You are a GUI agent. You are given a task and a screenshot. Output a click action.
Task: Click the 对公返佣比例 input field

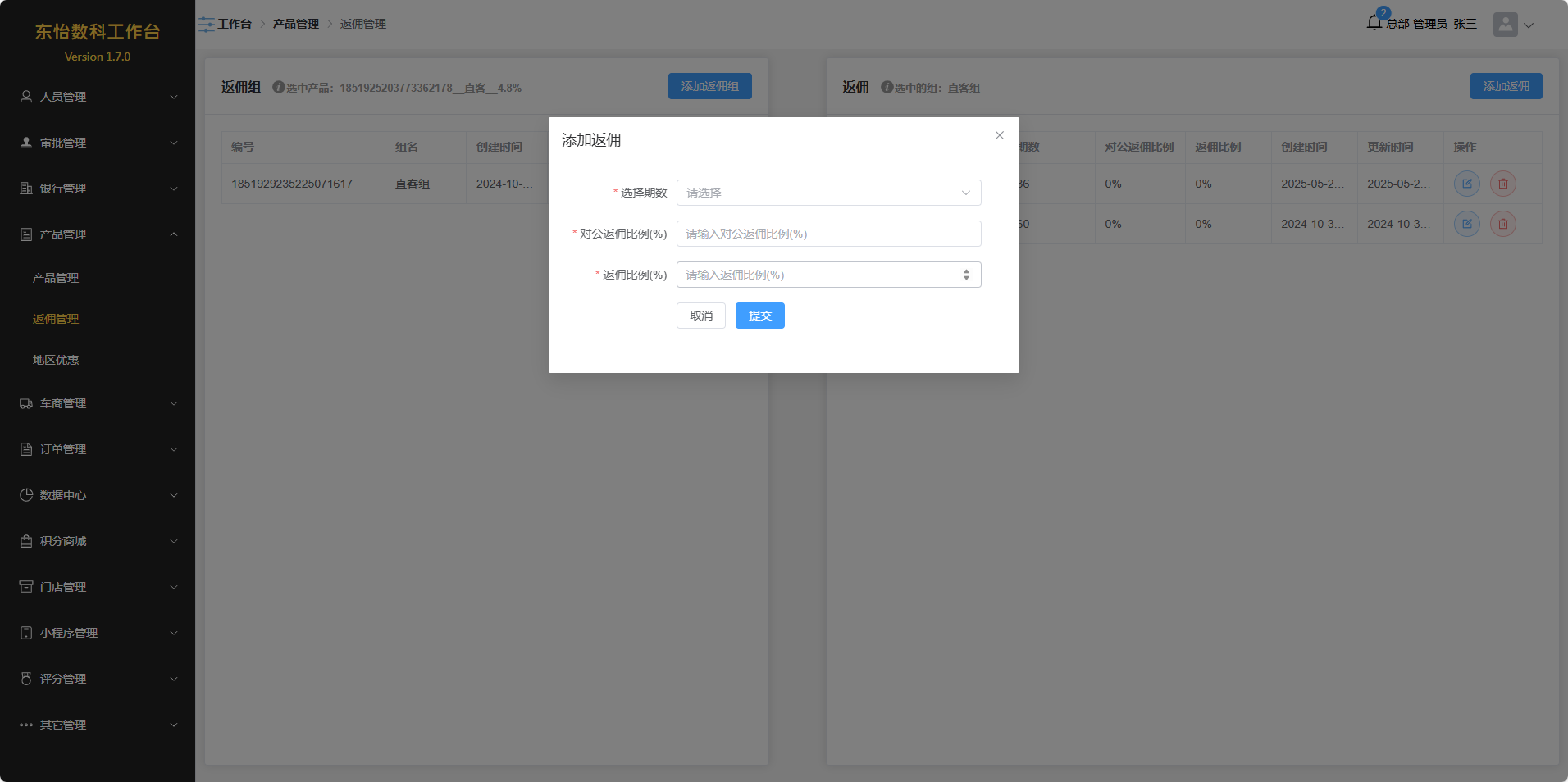(x=828, y=234)
